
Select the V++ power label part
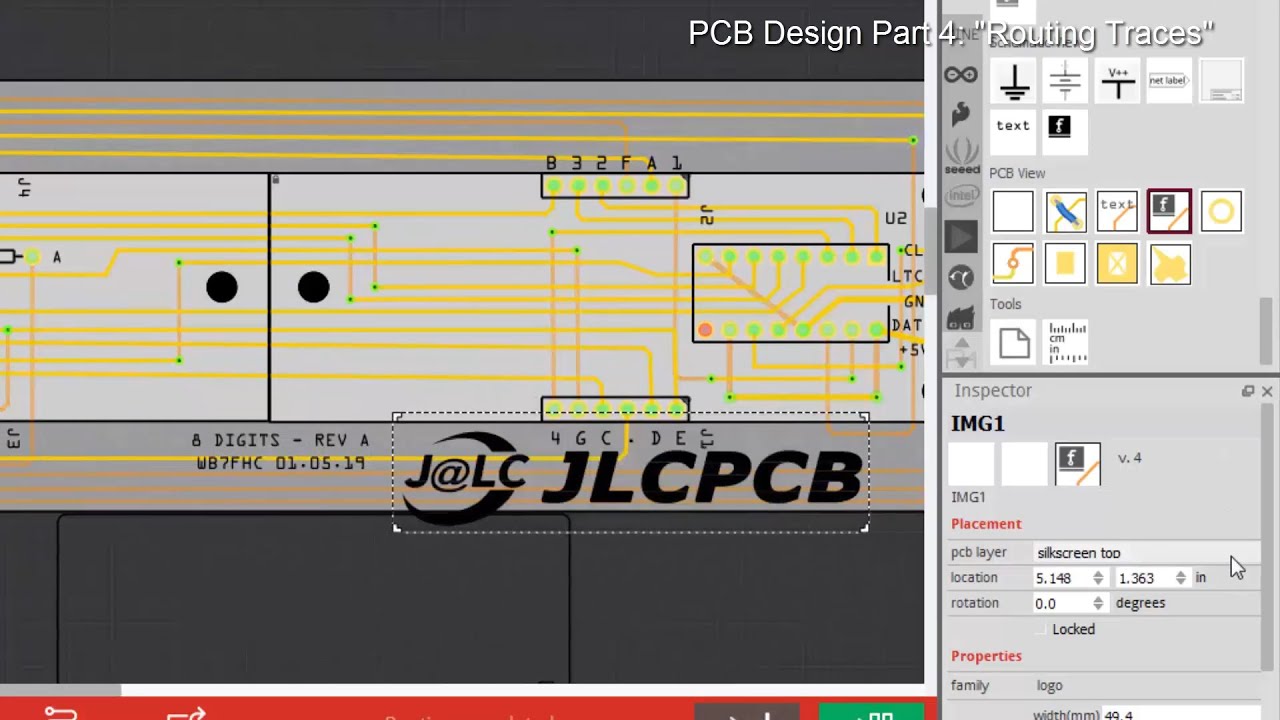click(x=1117, y=82)
